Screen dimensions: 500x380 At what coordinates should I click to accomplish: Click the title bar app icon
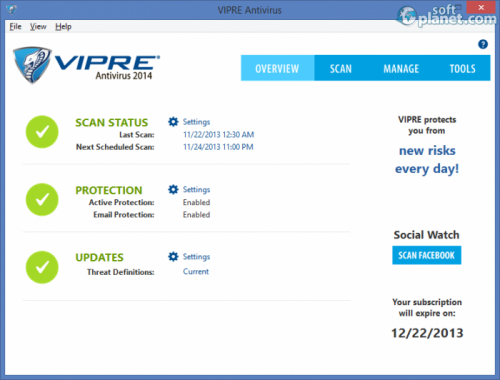12,9
